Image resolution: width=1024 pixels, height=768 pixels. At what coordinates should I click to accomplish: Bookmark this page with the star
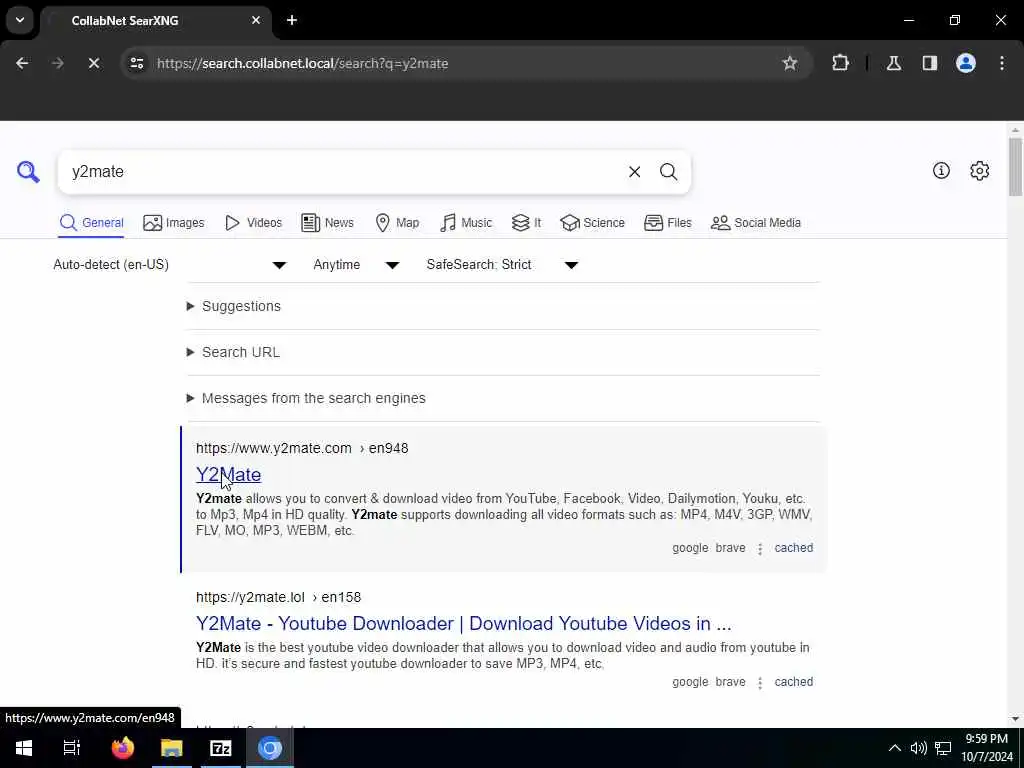pos(790,63)
